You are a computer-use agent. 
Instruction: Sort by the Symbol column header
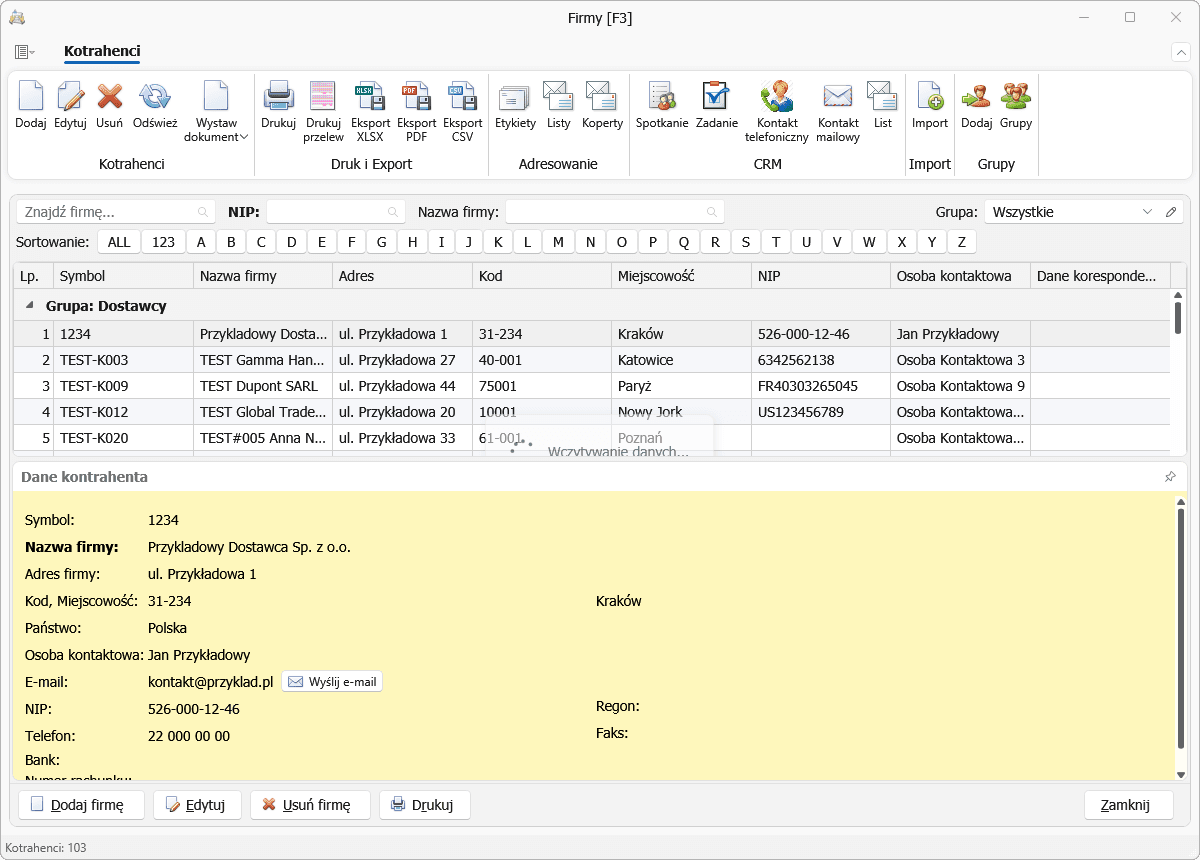point(123,276)
